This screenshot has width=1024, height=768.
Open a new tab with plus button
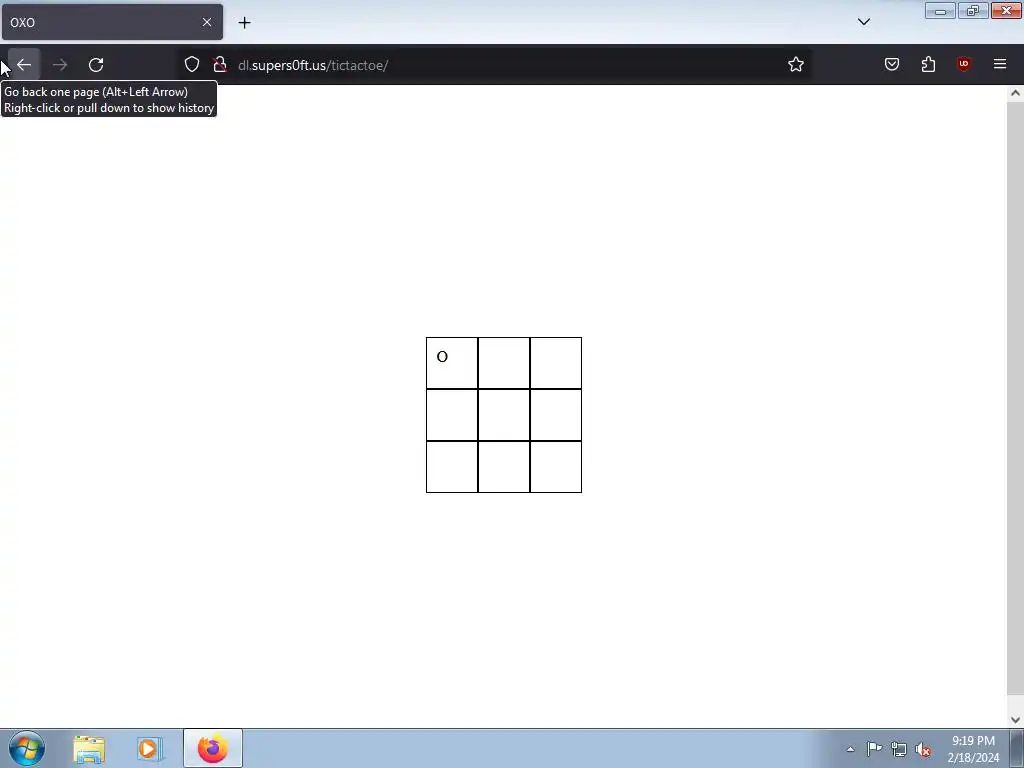(x=244, y=23)
